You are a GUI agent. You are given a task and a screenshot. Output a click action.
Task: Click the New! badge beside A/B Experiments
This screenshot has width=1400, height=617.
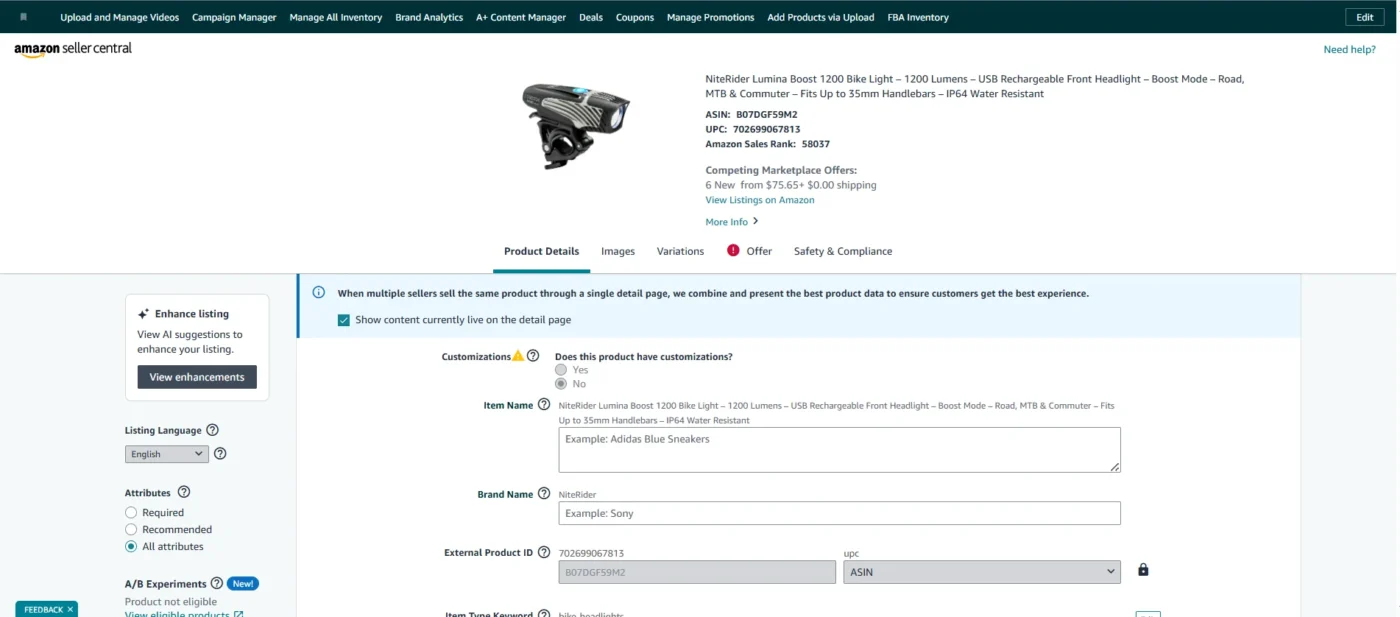(x=243, y=583)
